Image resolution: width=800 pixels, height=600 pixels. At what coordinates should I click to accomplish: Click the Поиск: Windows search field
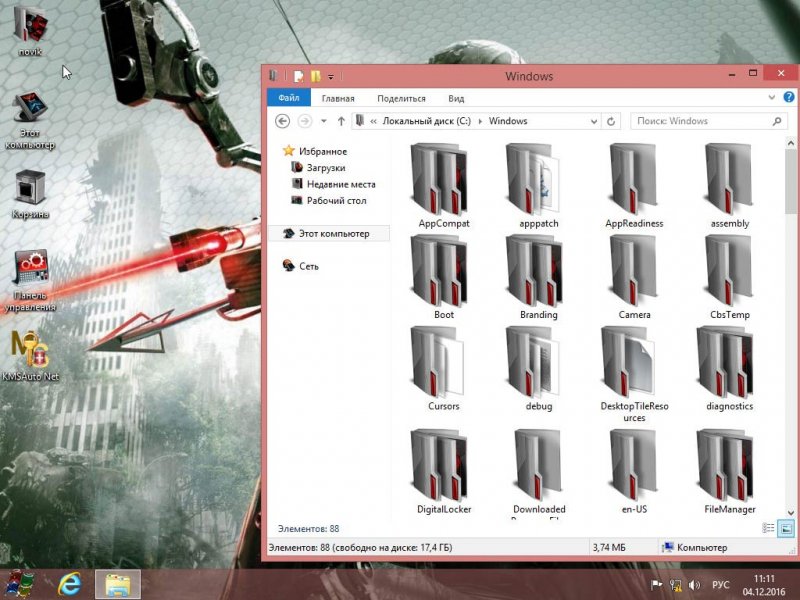709,121
